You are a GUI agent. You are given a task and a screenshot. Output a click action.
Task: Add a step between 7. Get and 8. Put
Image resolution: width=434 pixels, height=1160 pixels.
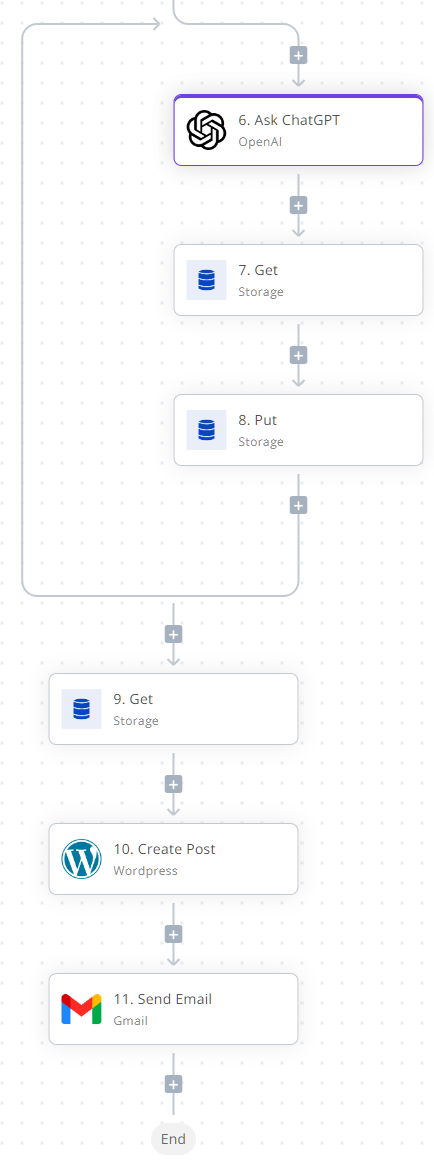(x=299, y=355)
